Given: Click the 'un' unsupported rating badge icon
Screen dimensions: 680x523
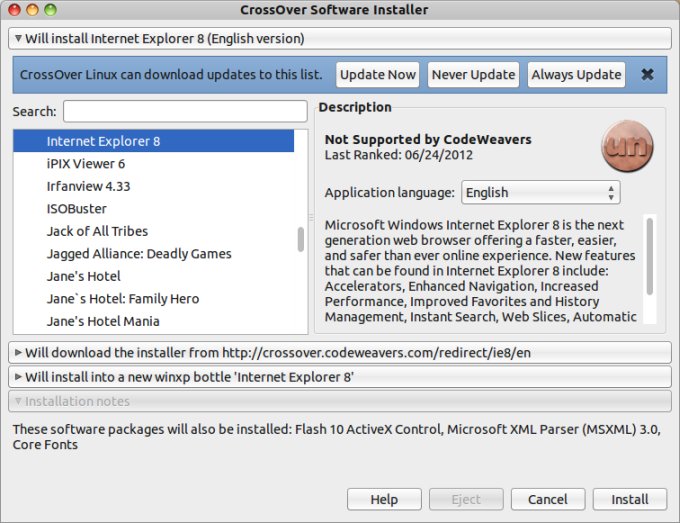Looking at the screenshot, I should [x=627, y=146].
